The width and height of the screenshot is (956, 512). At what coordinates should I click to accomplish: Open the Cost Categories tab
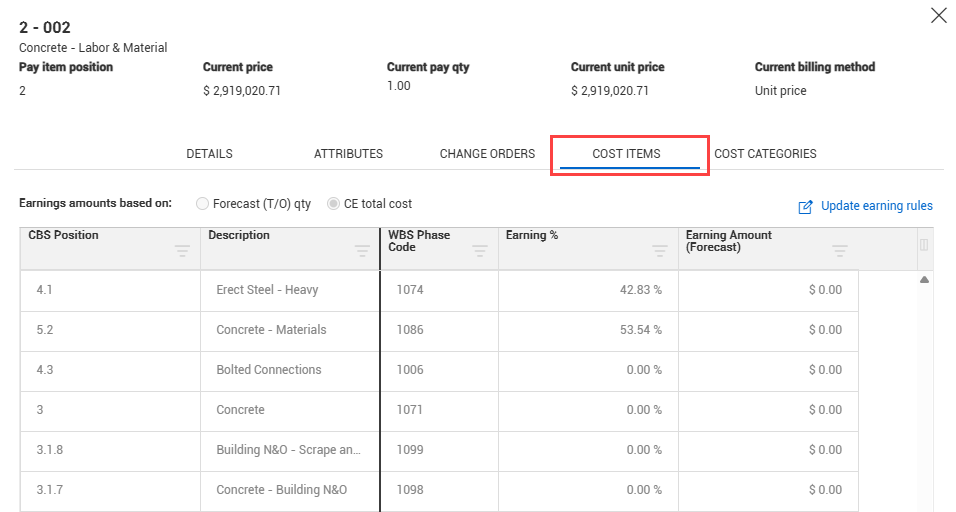[x=765, y=154]
